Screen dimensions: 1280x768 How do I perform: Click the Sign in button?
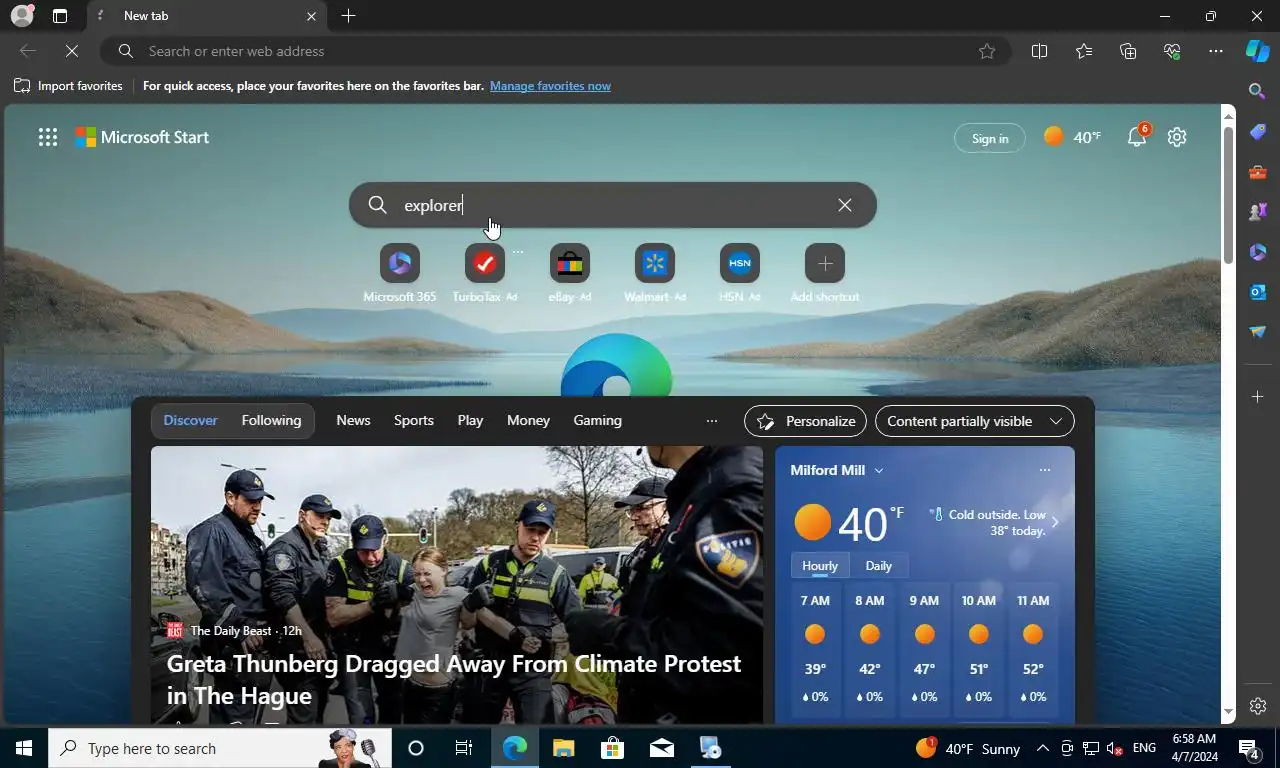tap(989, 138)
